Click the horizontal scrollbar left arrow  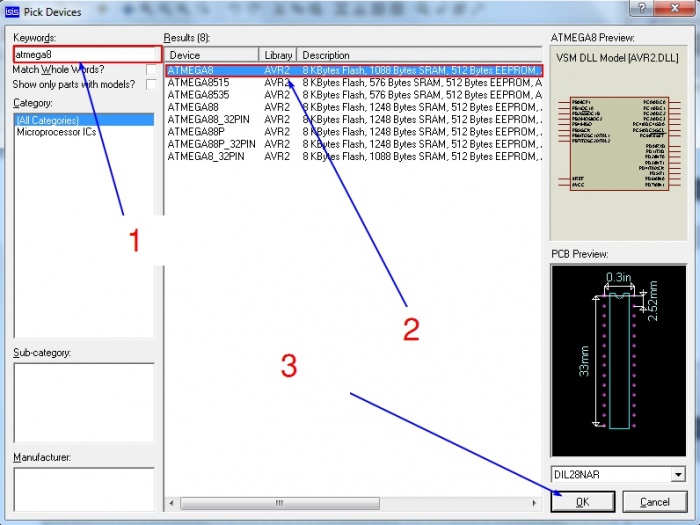tap(172, 503)
